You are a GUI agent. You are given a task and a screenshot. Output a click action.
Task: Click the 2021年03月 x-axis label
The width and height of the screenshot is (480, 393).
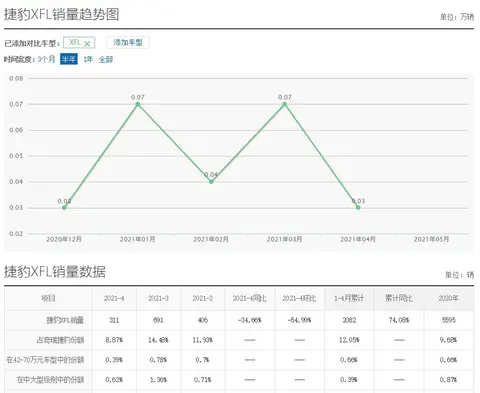285,239
